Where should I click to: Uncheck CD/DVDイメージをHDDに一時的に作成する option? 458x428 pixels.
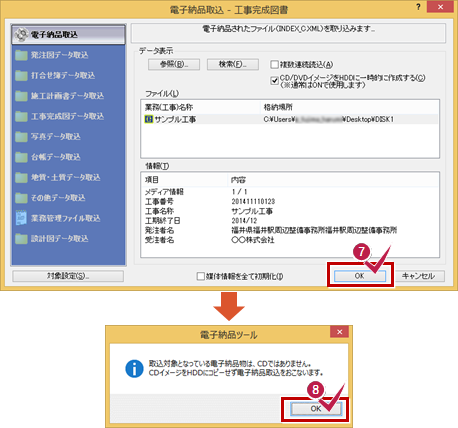[274, 80]
